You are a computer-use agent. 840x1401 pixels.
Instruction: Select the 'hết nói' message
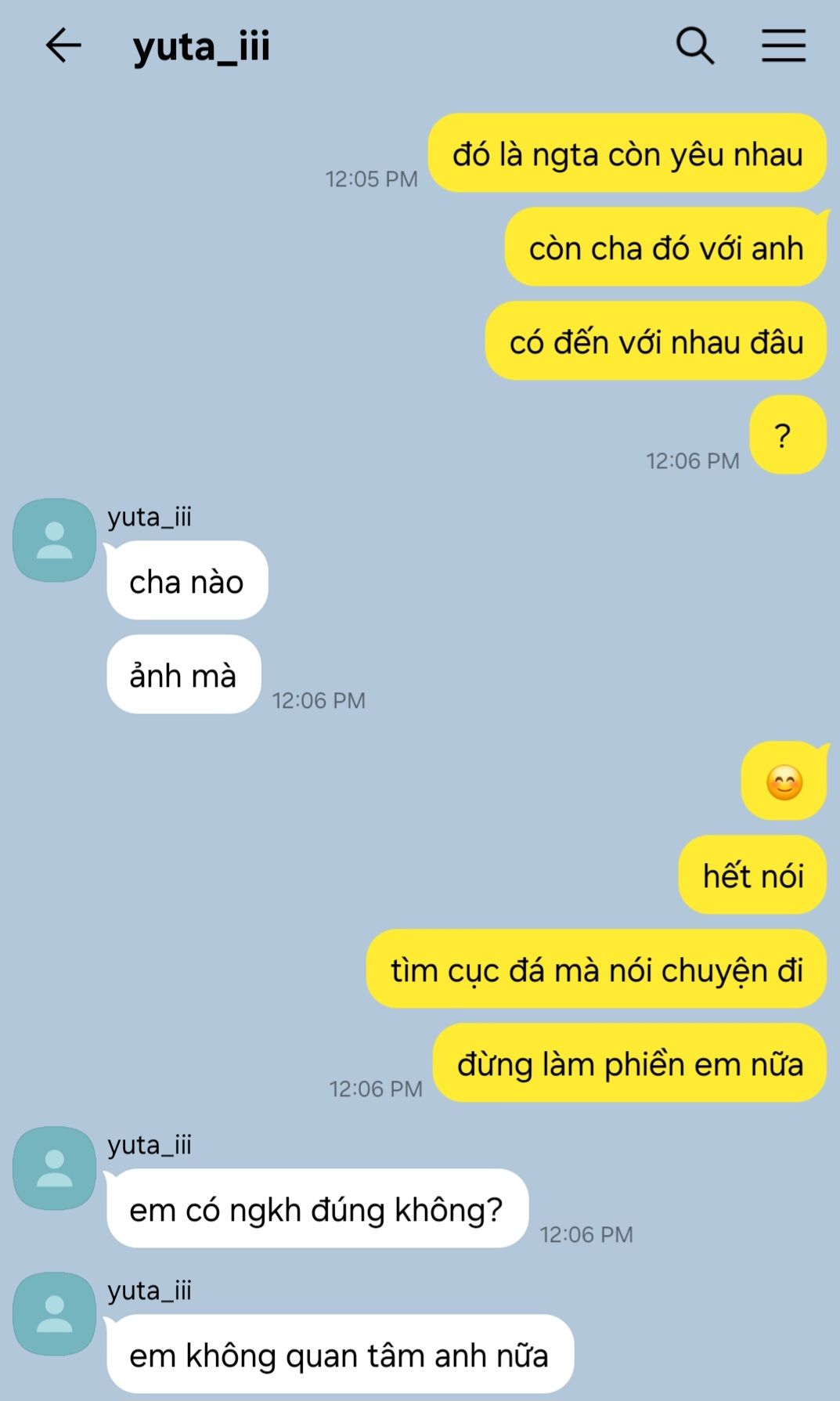click(x=752, y=876)
